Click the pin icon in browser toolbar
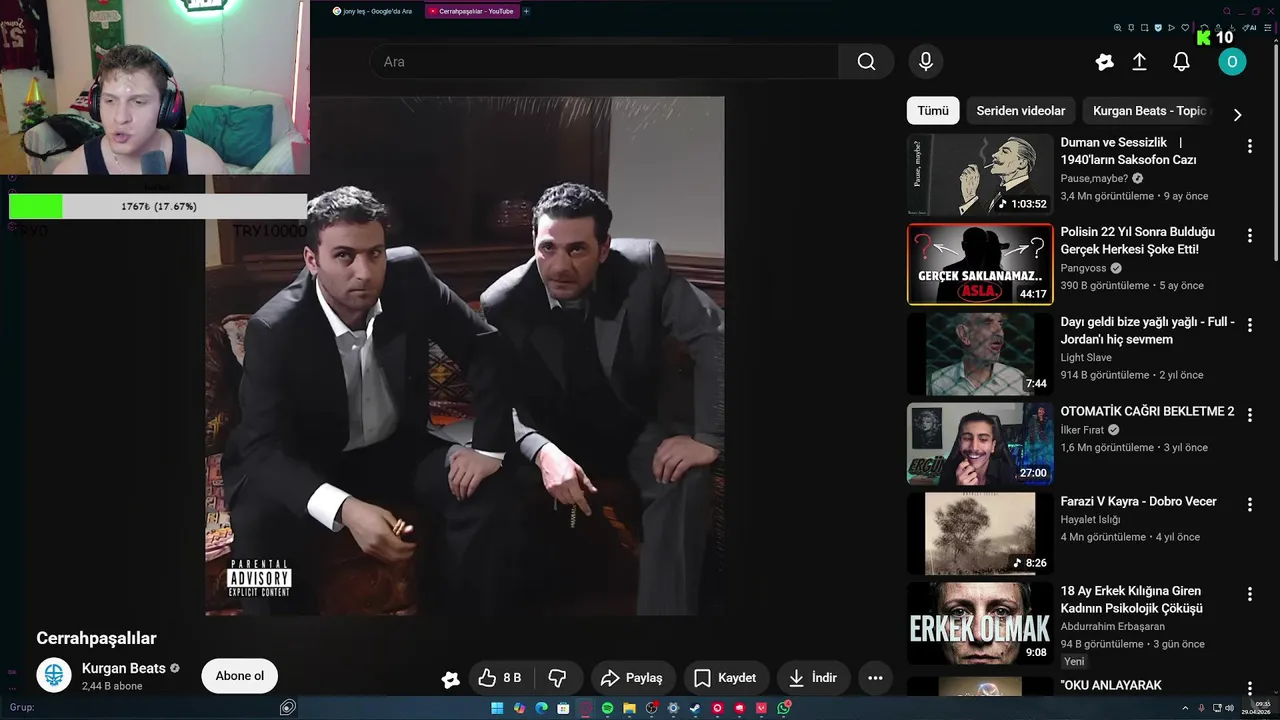Screen dimensions: 1280x720 tap(1131, 28)
